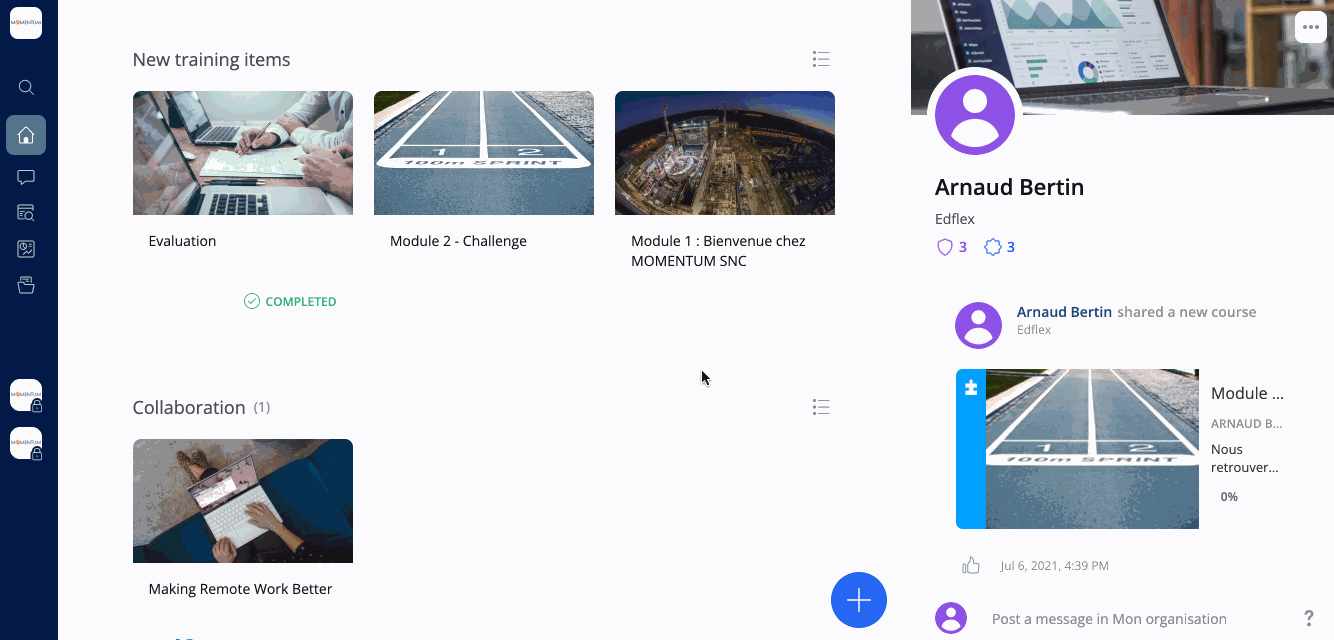Open the Module 1 Bienvenue thumbnail
The width and height of the screenshot is (1334, 640).
[x=725, y=153]
